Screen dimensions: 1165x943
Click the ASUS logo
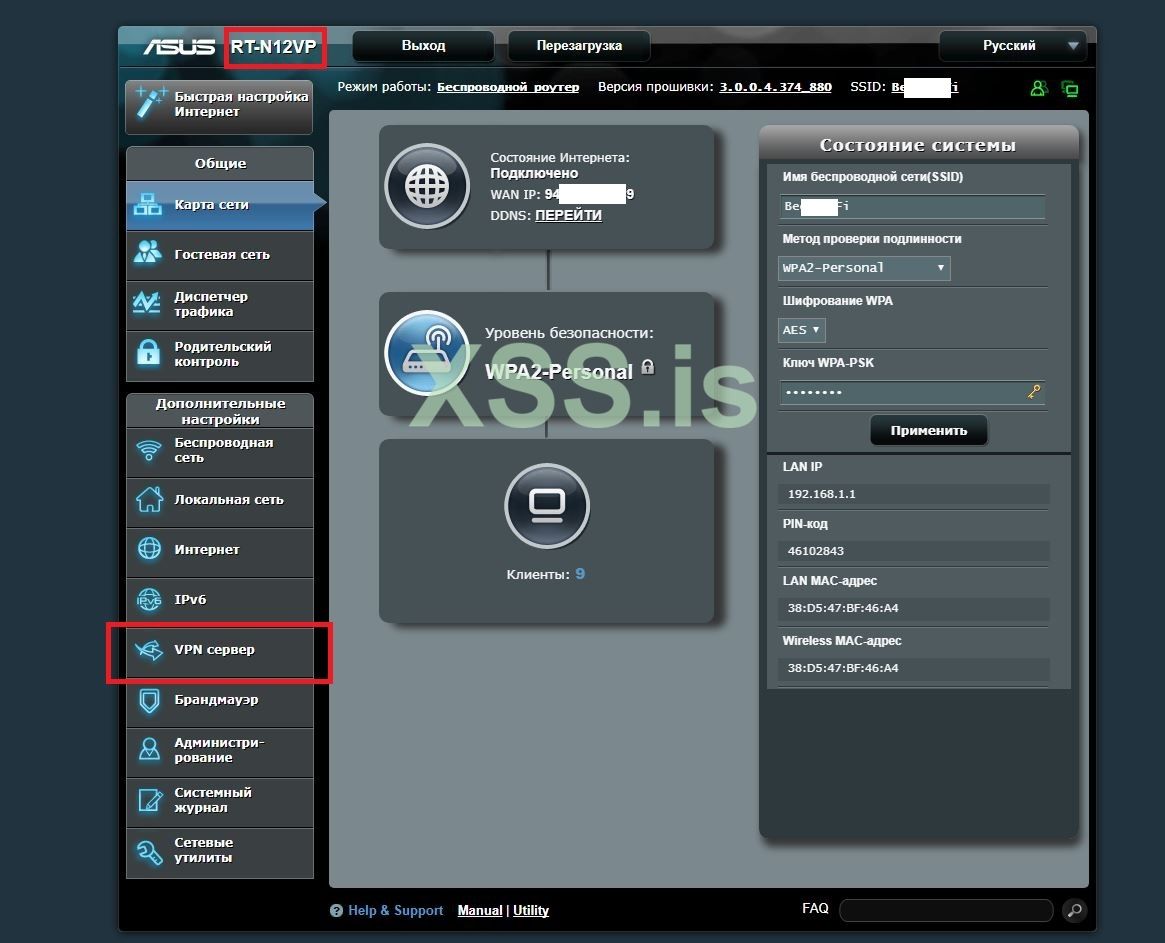coord(179,47)
